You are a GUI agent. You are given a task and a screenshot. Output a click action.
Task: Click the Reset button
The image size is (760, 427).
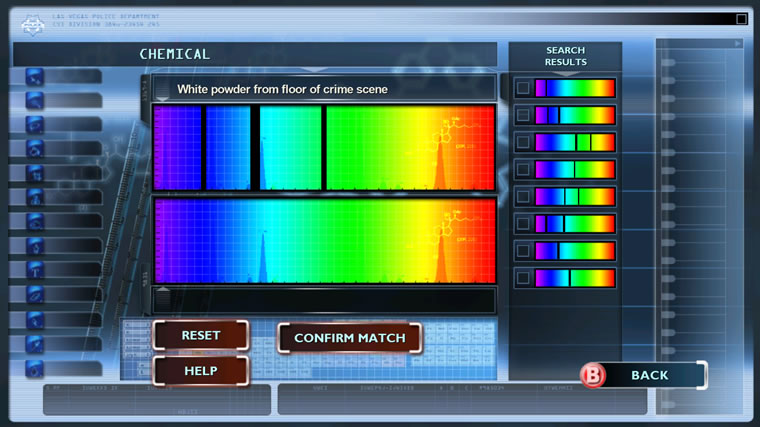[200, 335]
